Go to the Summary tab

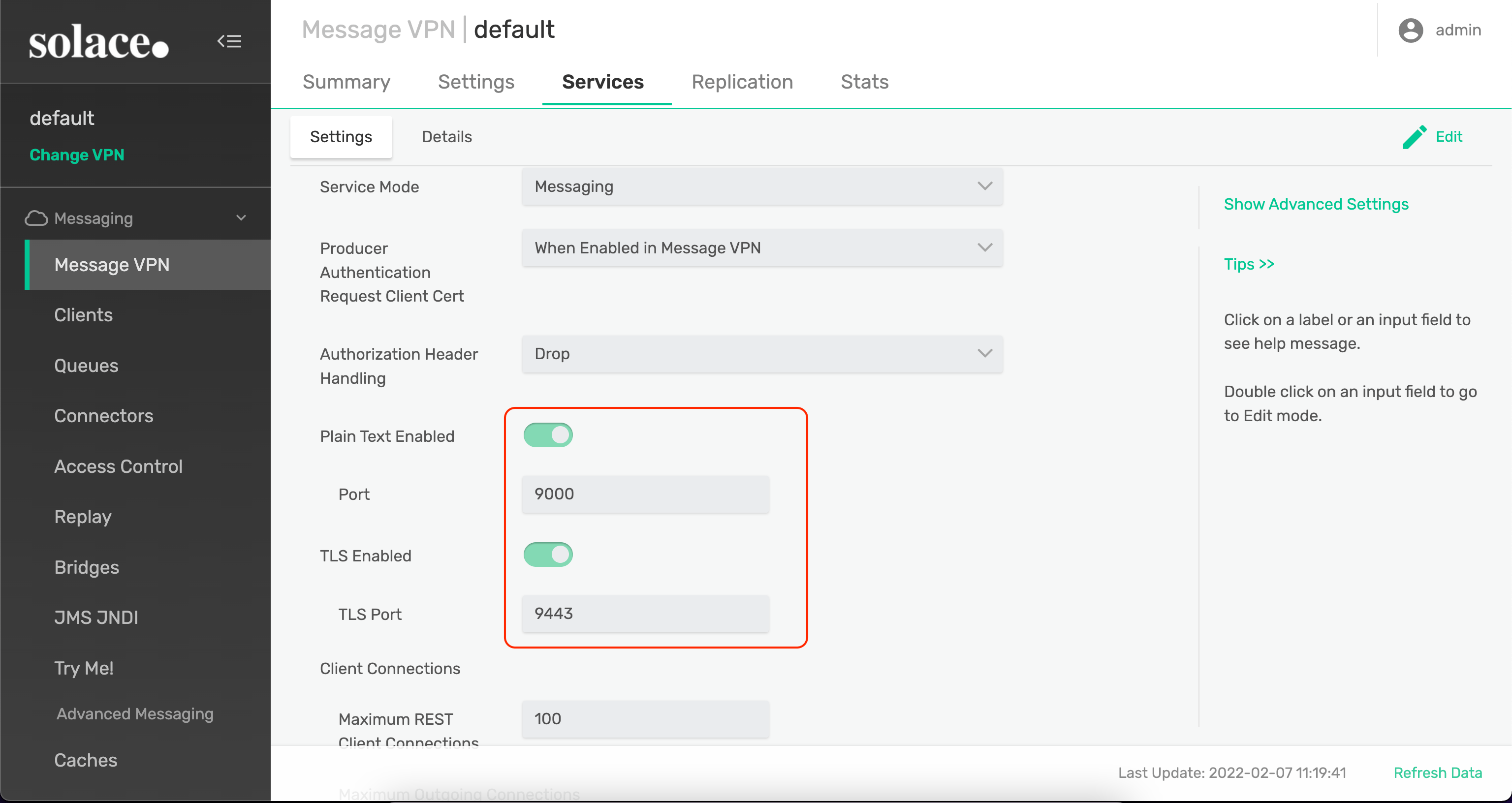(346, 82)
